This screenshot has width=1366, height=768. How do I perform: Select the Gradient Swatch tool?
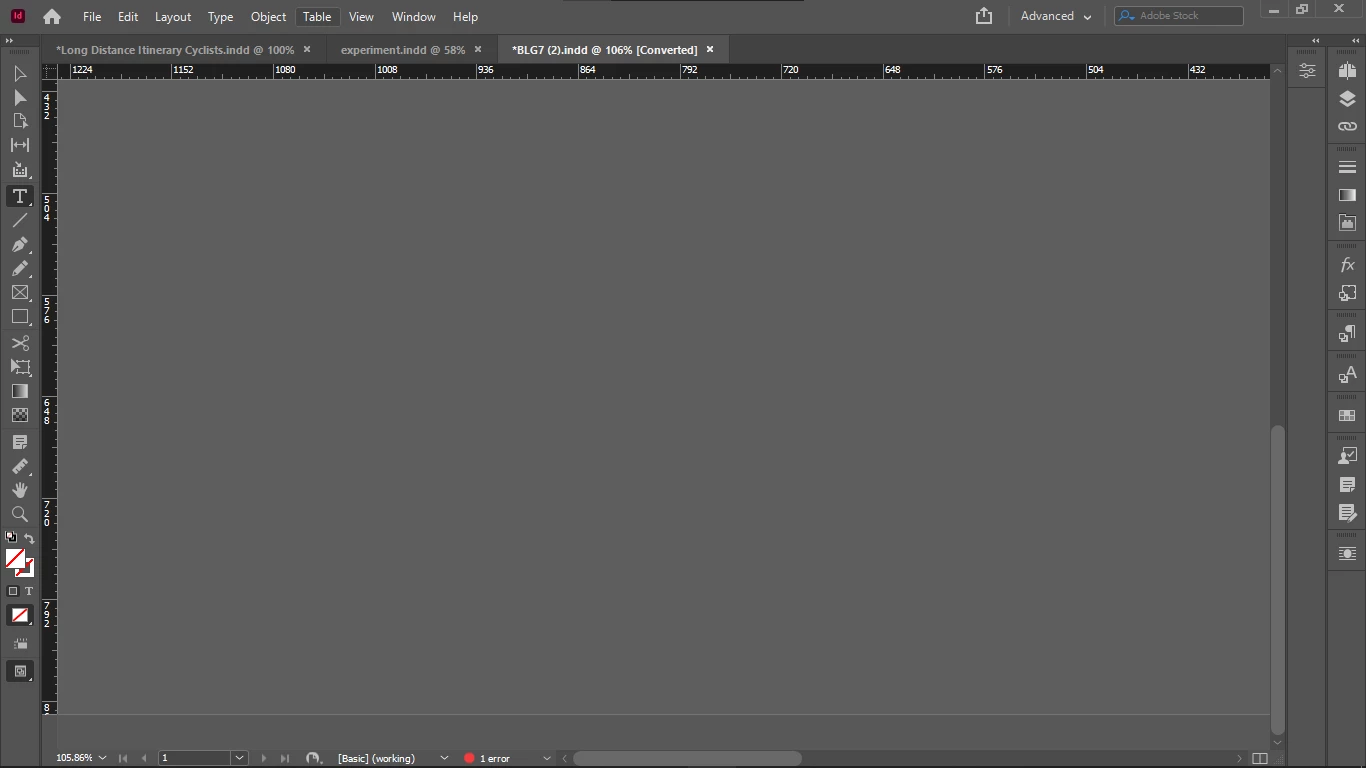[19, 391]
